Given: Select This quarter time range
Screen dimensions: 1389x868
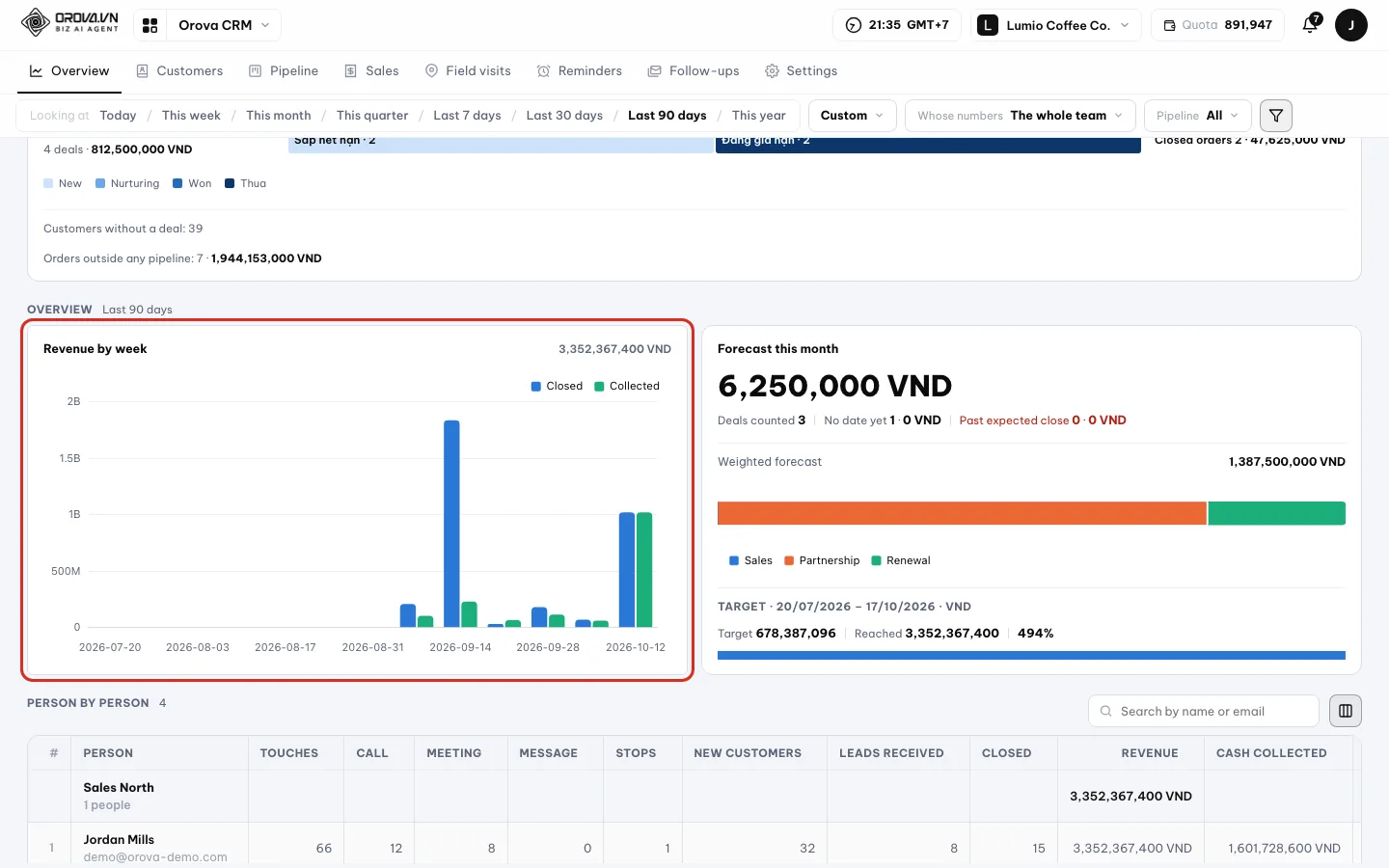Looking at the screenshot, I should [x=372, y=116].
